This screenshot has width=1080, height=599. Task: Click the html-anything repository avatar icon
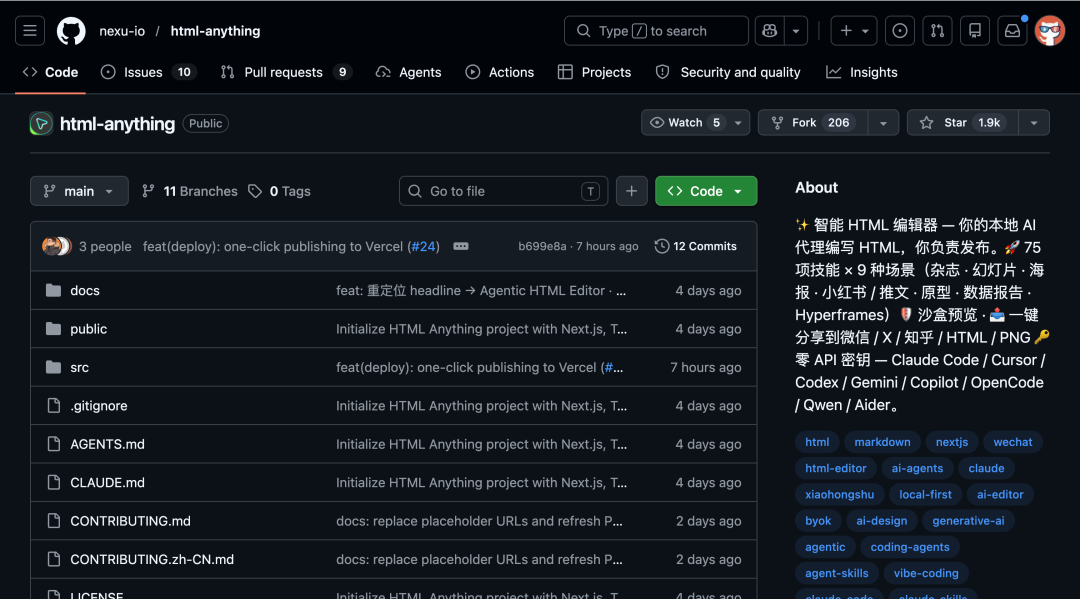[x=41, y=124]
